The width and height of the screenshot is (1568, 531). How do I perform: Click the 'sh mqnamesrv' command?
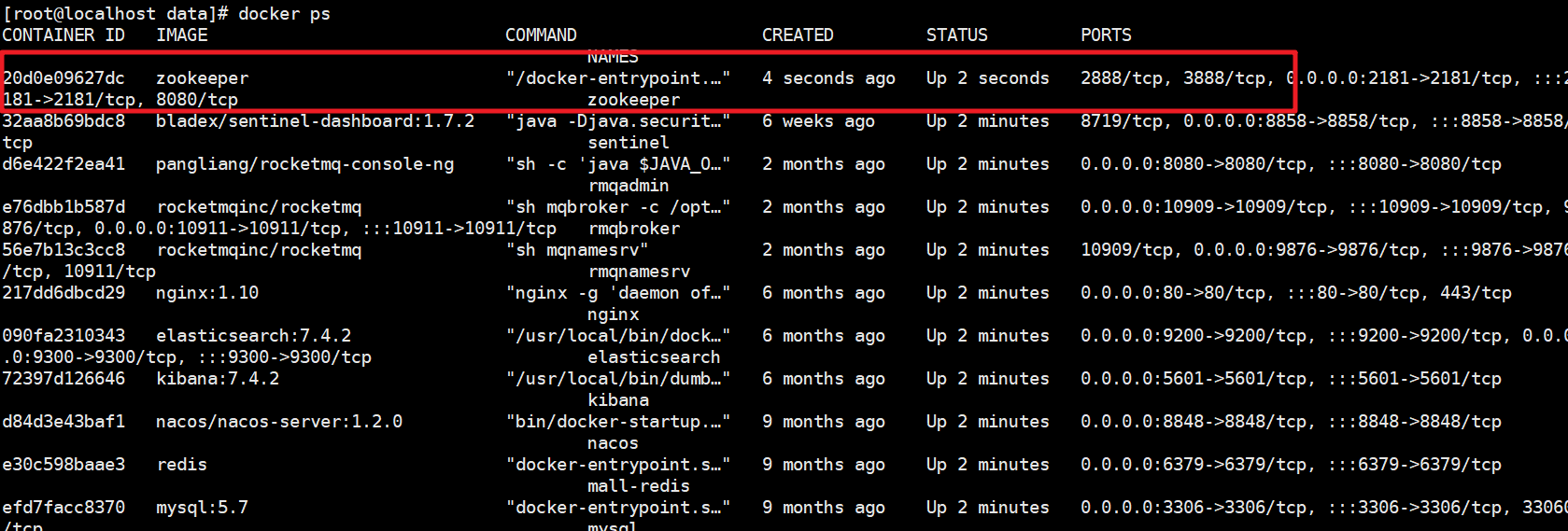click(x=577, y=250)
